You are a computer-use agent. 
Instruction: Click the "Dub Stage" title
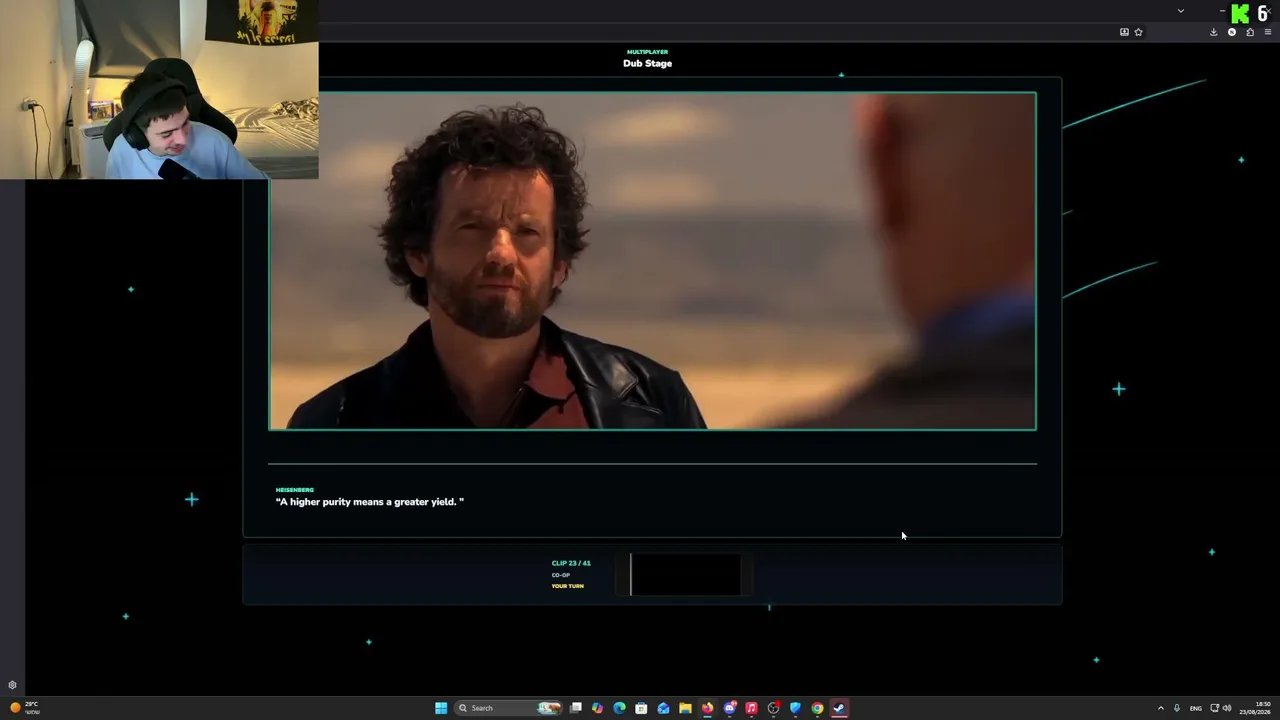click(648, 63)
